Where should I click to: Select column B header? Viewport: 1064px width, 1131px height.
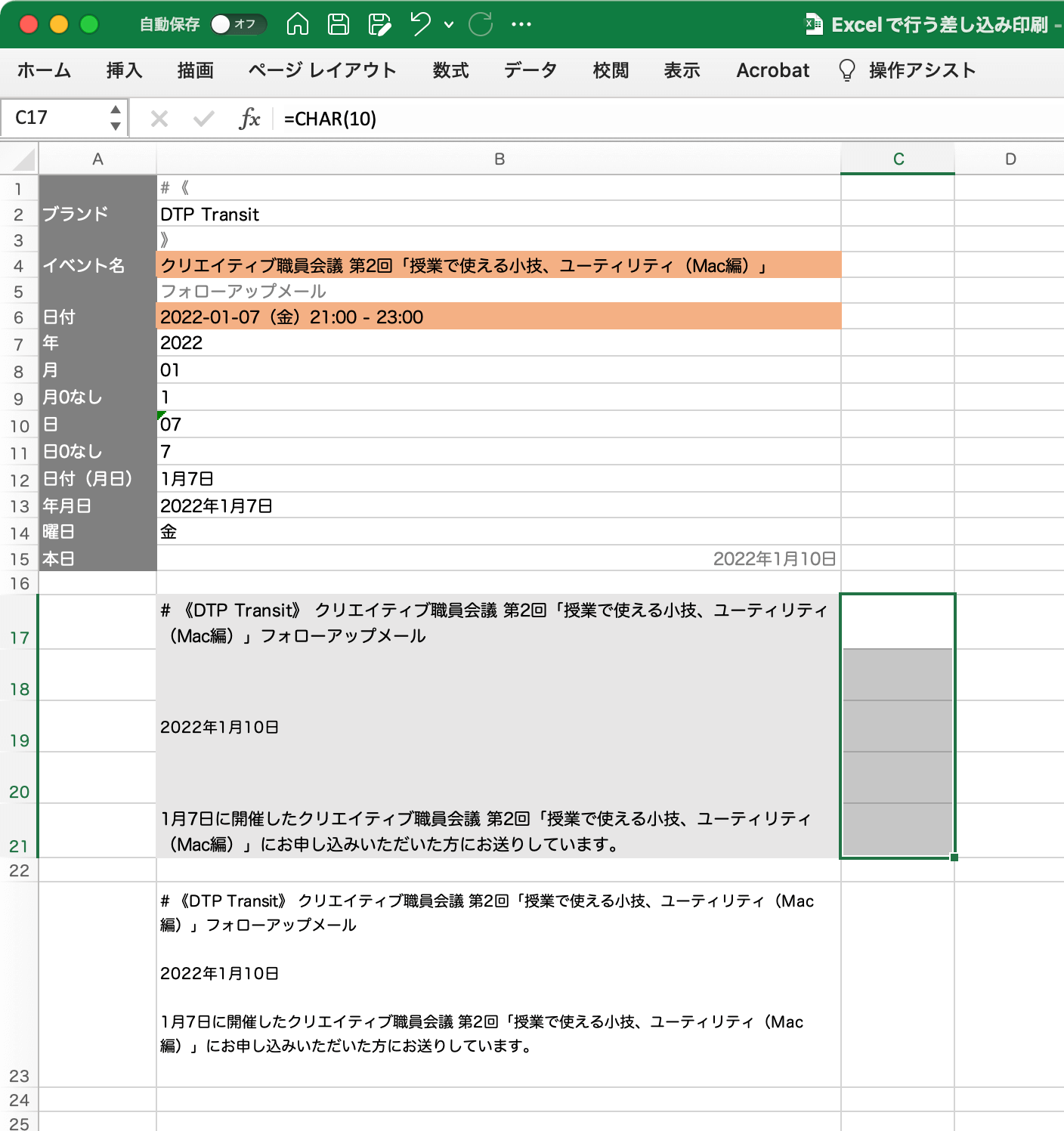point(499,159)
